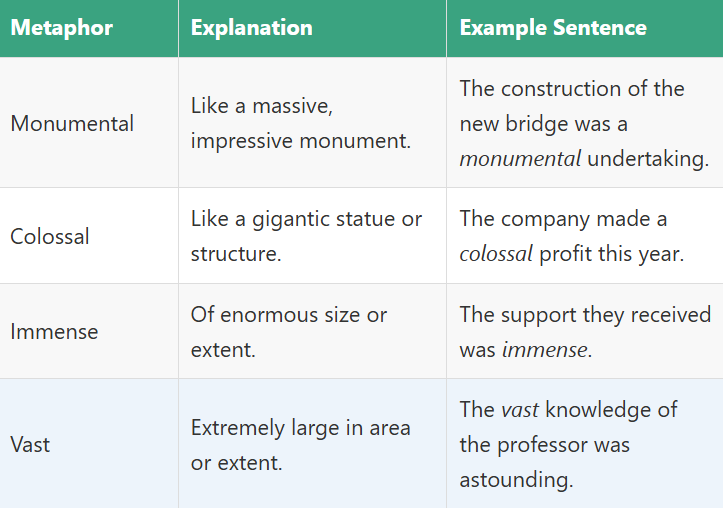This screenshot has width=723, height=508.
Task: Click the professor's knowledge example sentence
Action: [x=568, y=444]
